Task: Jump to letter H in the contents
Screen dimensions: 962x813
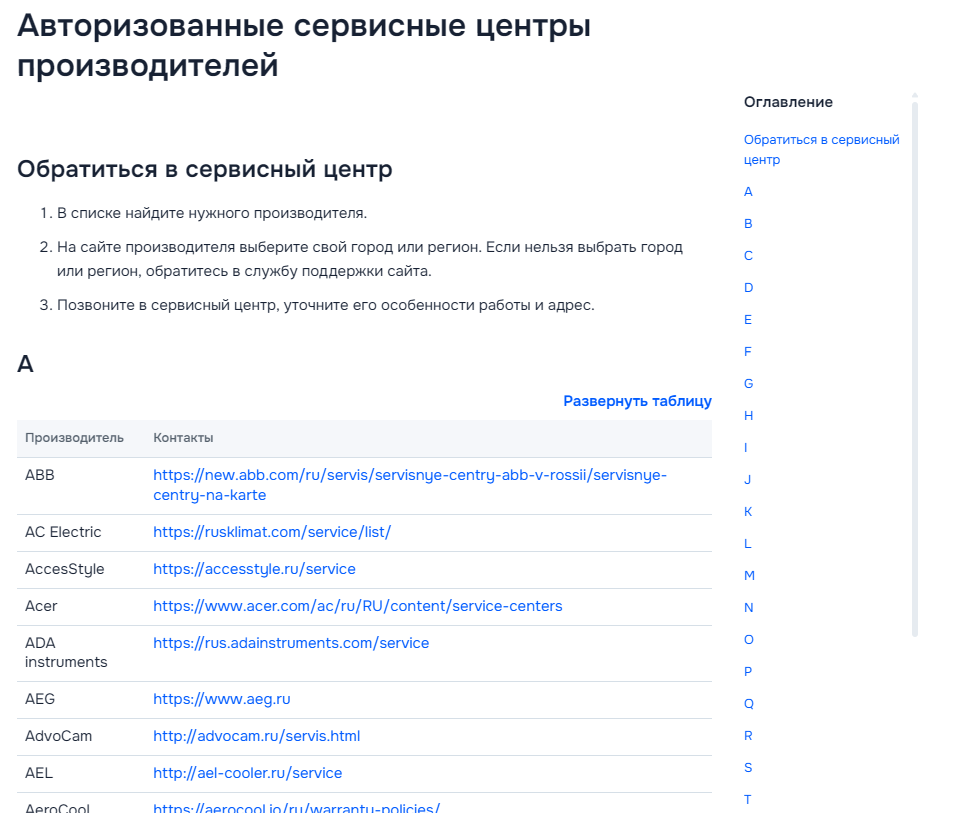Action: coord(748,415)
